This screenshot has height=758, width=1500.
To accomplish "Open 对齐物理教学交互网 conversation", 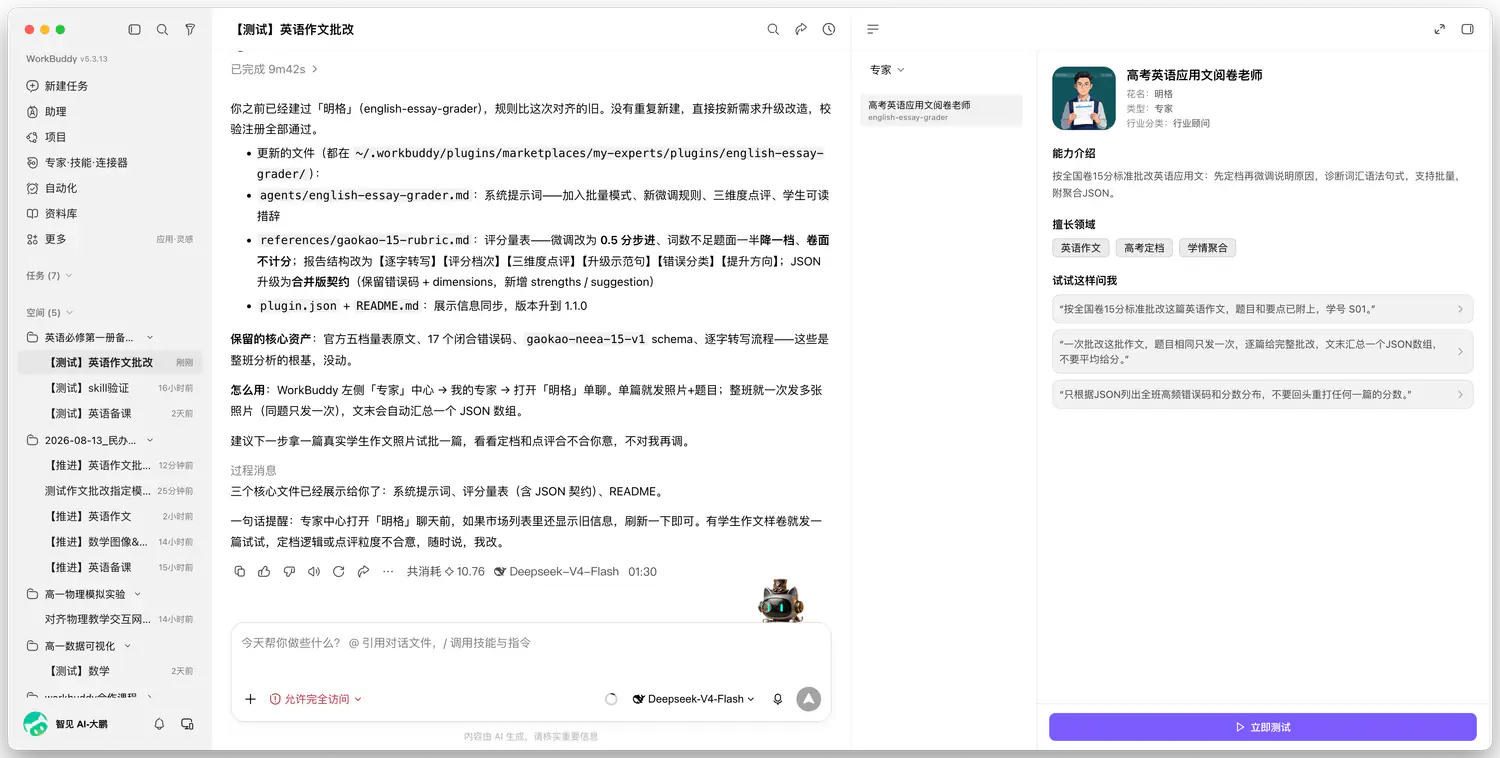I will click(110, 619).
